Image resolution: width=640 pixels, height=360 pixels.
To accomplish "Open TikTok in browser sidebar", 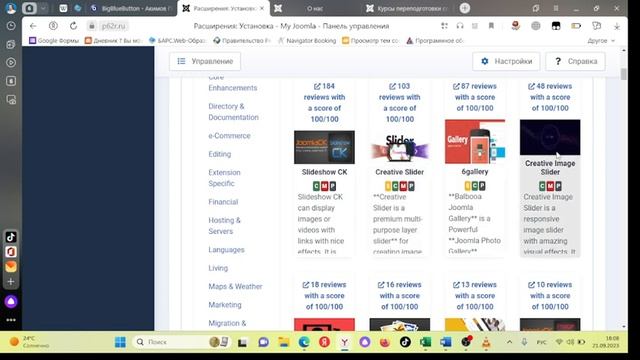I will pos(11,237).
